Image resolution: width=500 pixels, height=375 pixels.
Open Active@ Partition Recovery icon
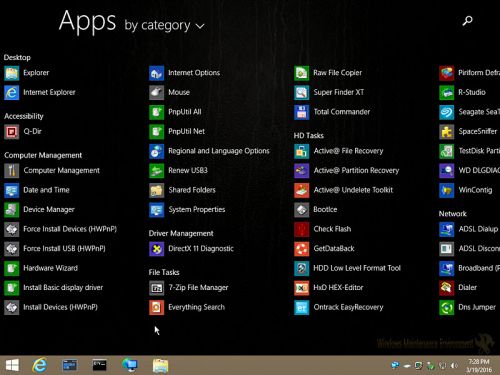(302, 171)
